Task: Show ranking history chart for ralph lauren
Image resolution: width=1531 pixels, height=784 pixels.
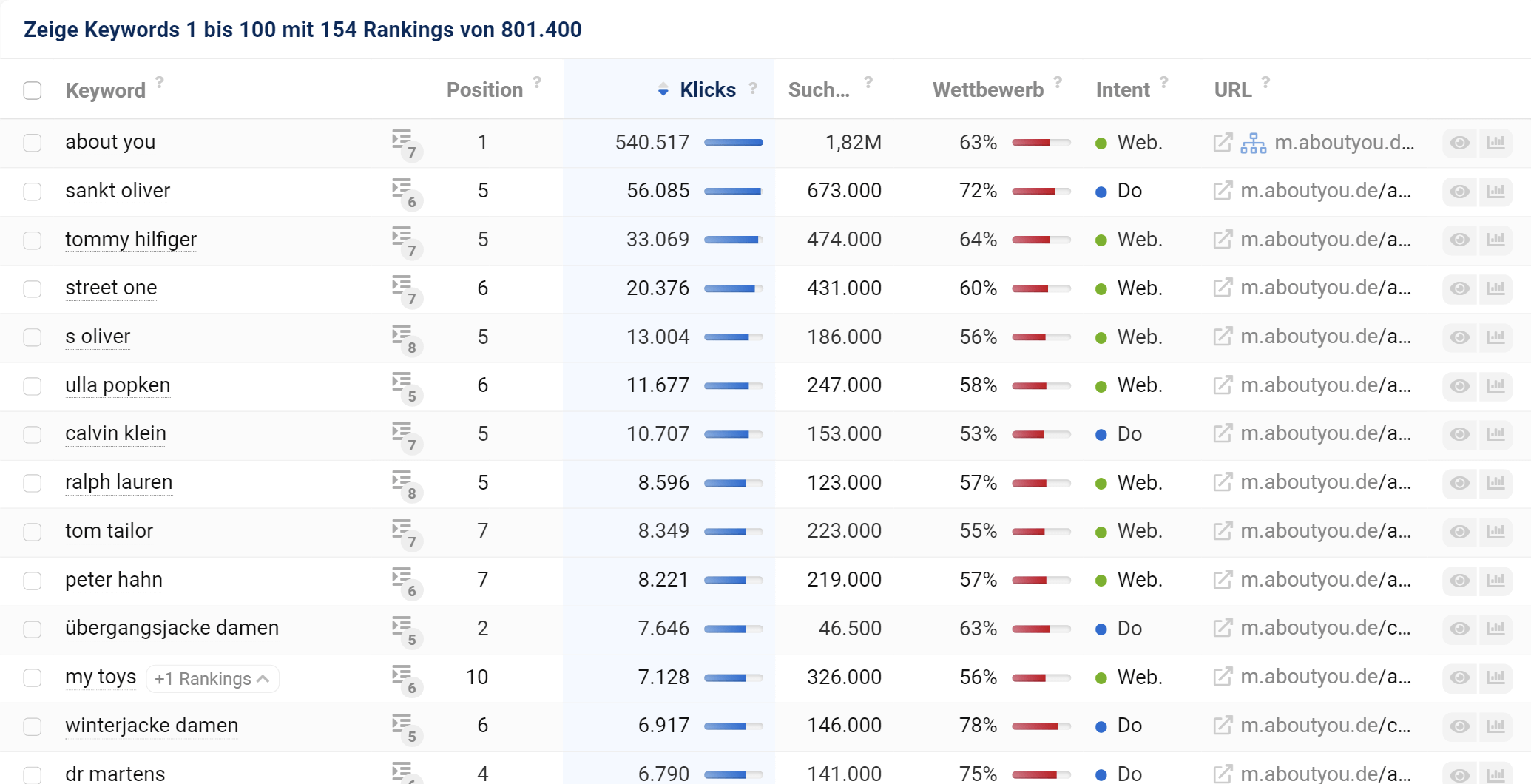Action: tap(1495, 483)
